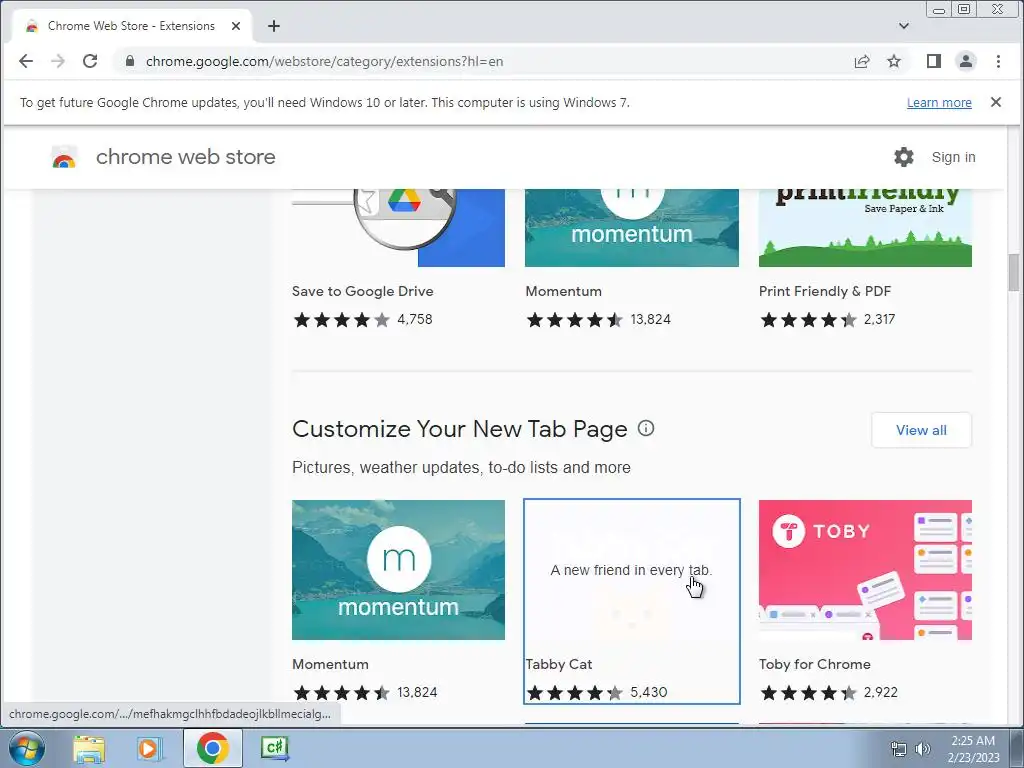Click the Save to Google Drive title
This screenshot has width=1024, height=768.
362,291
